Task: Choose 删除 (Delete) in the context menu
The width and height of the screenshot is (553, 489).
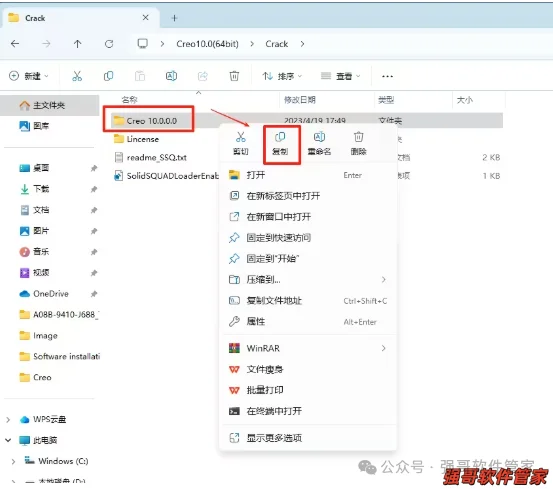Action: (359, 143)
